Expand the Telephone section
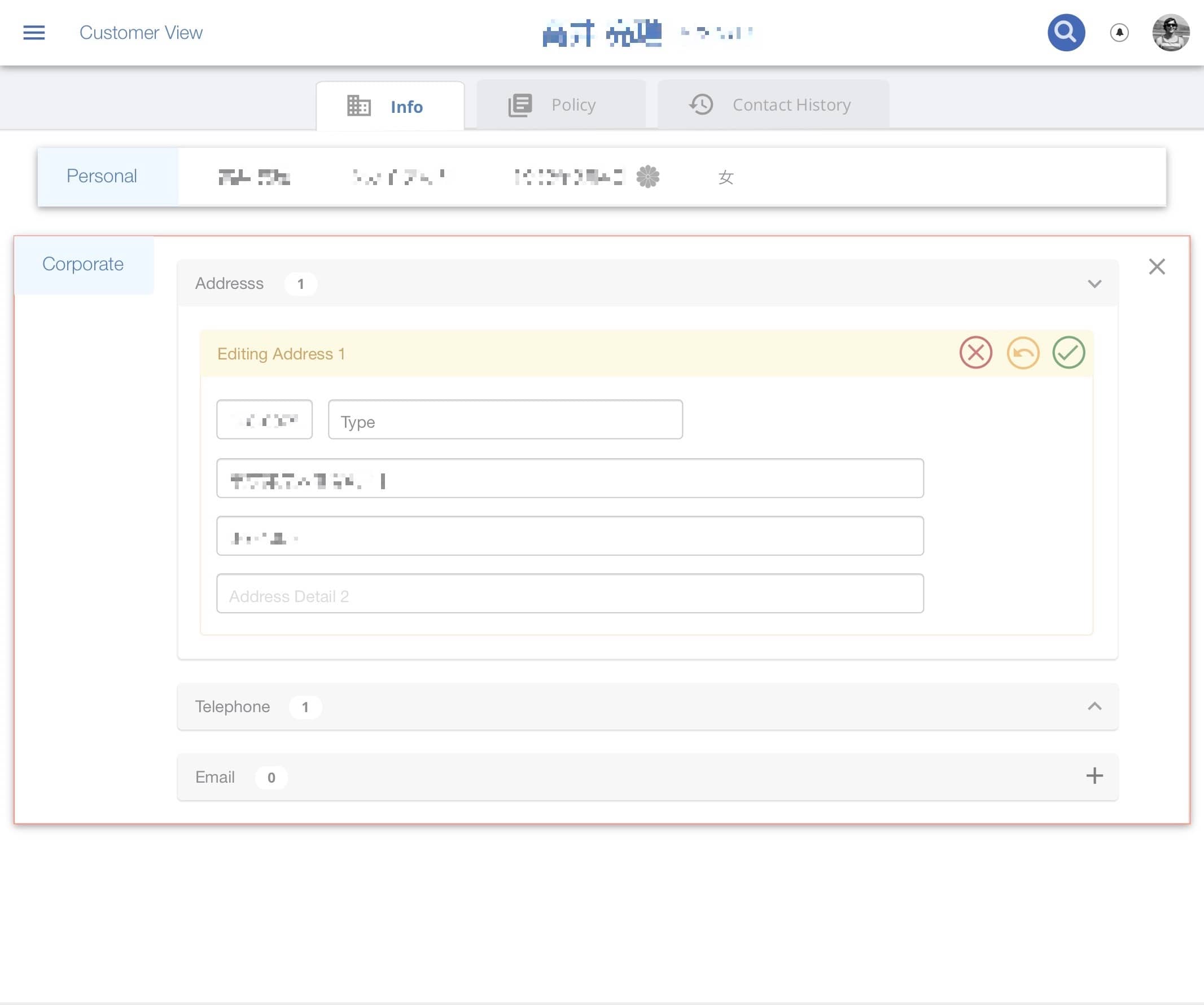The width and height of the screenshot is (1204, 1005). [1094, 706]
